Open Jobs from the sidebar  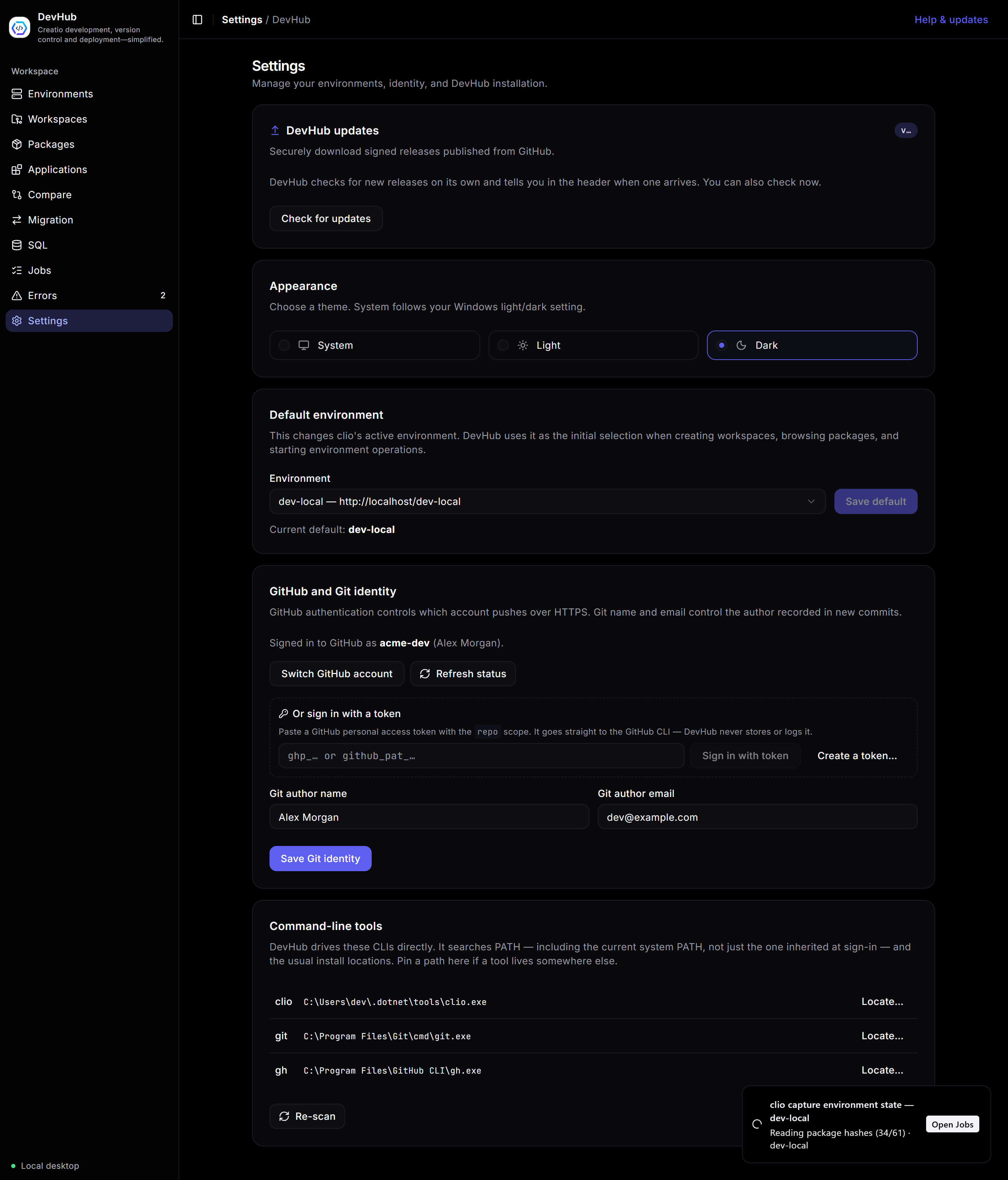[x=89, y=271]
